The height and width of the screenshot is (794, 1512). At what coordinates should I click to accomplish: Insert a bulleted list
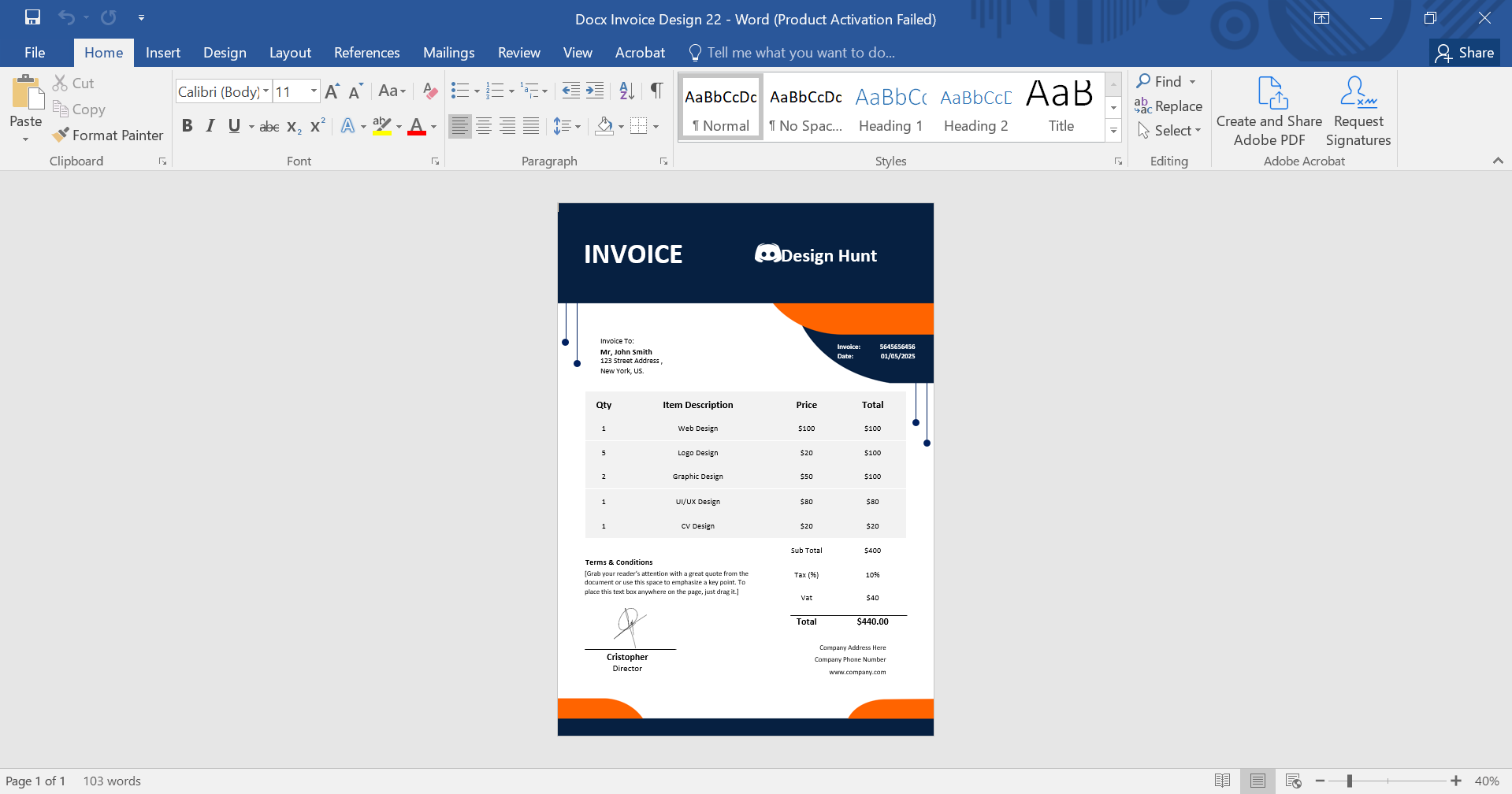pyautogui.click(x=459, y=91)
